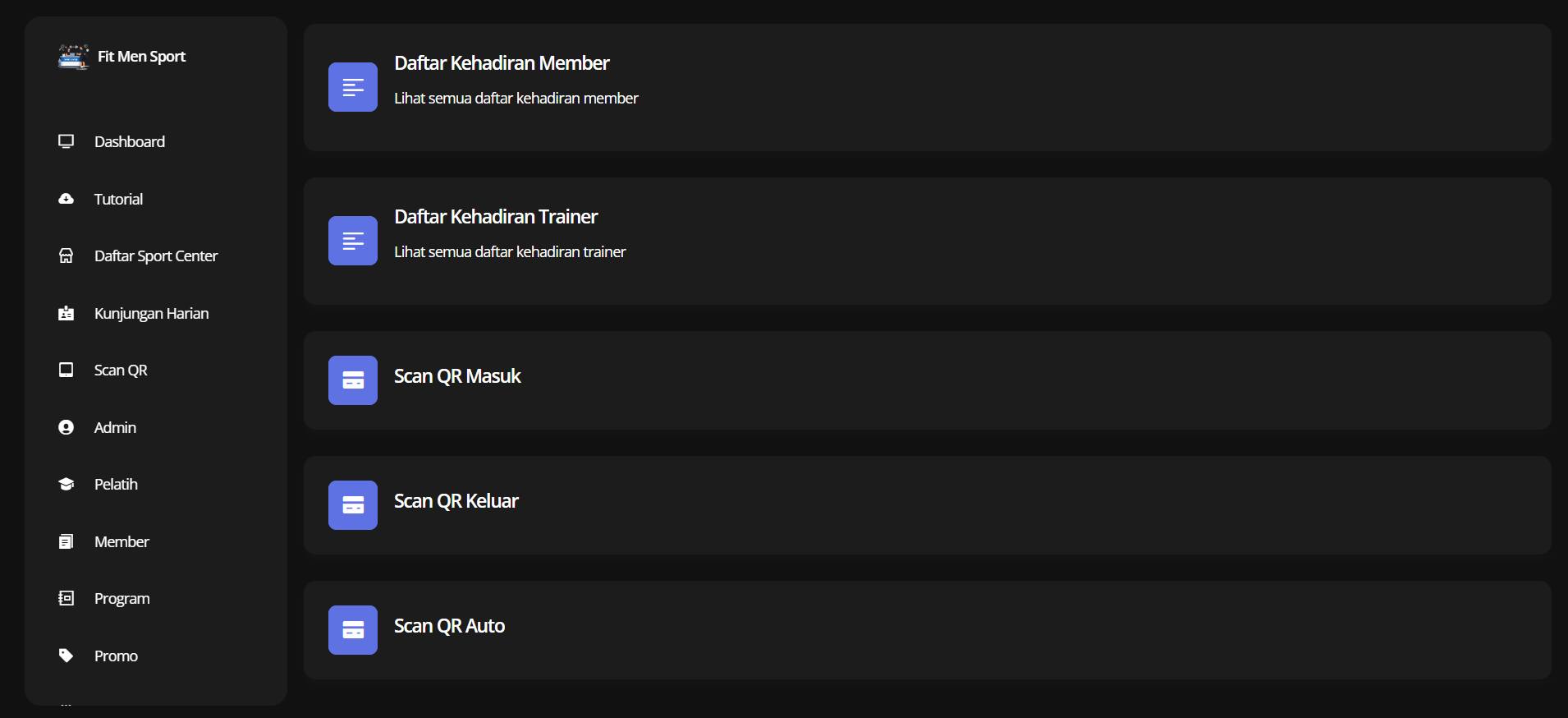Screen dimensions: 1568x718
Task: Open the Program menu item
Action: click(121, 598)
